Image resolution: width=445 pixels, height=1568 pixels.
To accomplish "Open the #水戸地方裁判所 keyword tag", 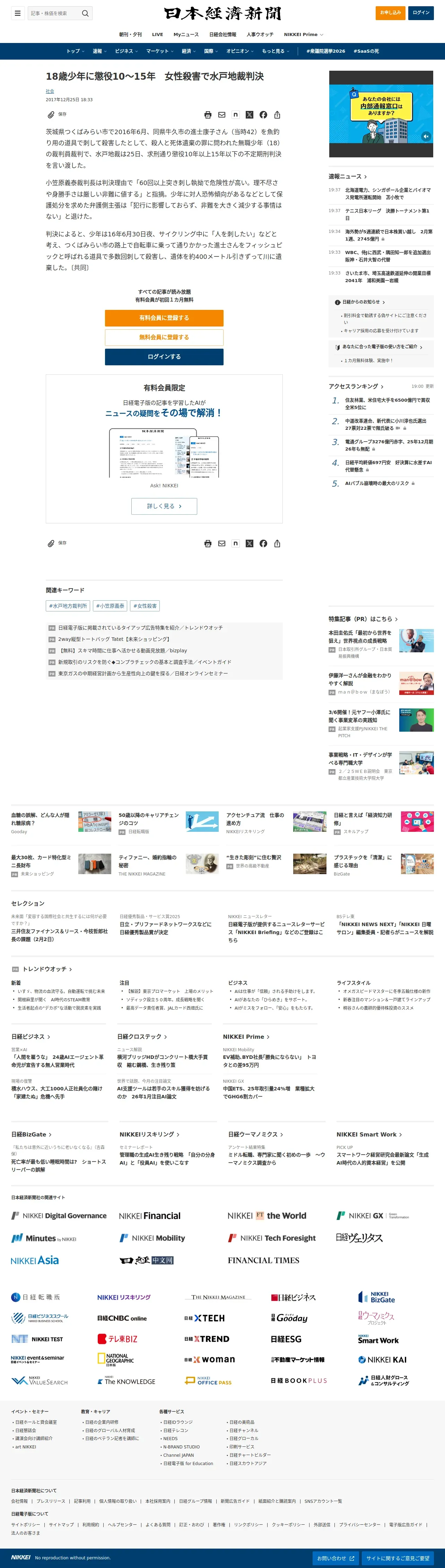I will point(68,606).
